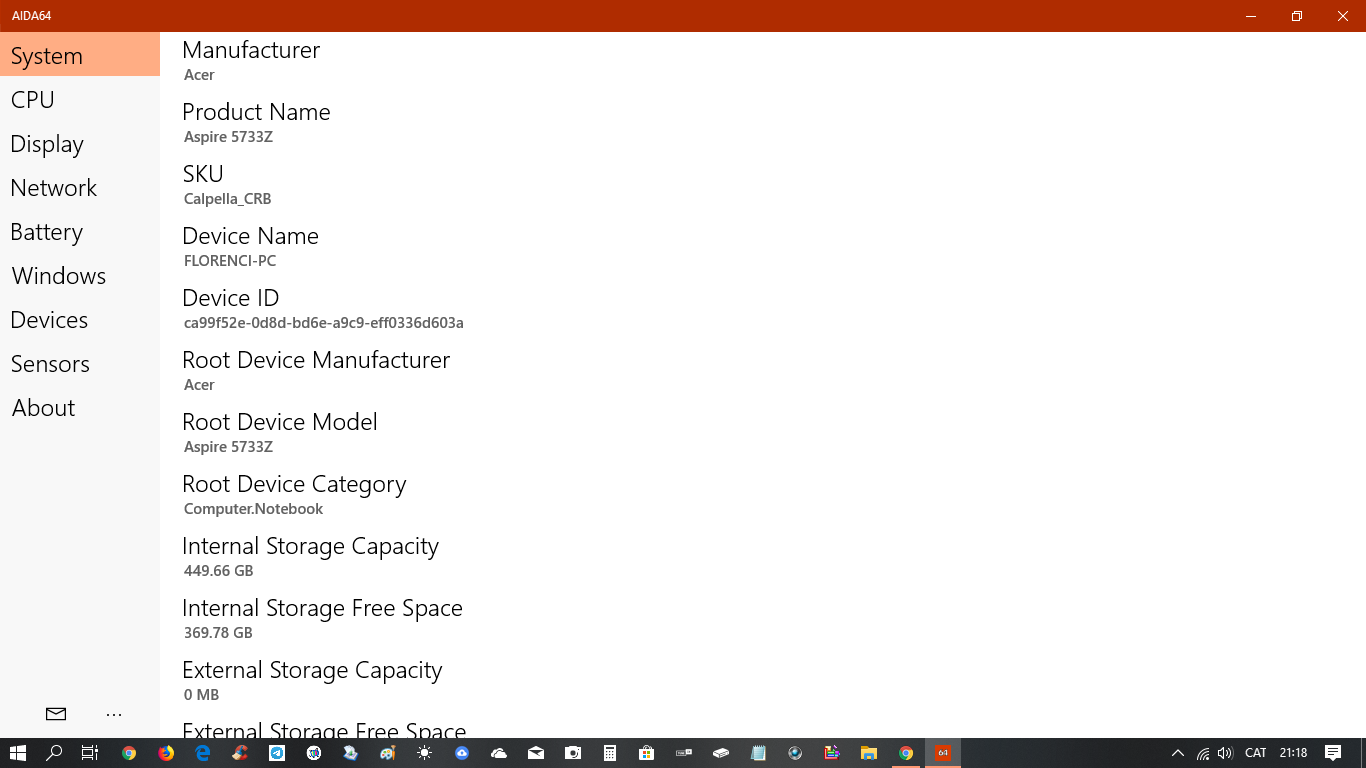
Task: Open the Mail app from the taskbar
Action: coord(536,753)
